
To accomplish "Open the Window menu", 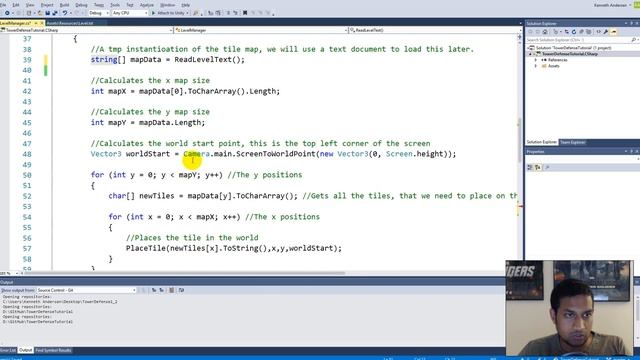I will [x=167, y=5].
